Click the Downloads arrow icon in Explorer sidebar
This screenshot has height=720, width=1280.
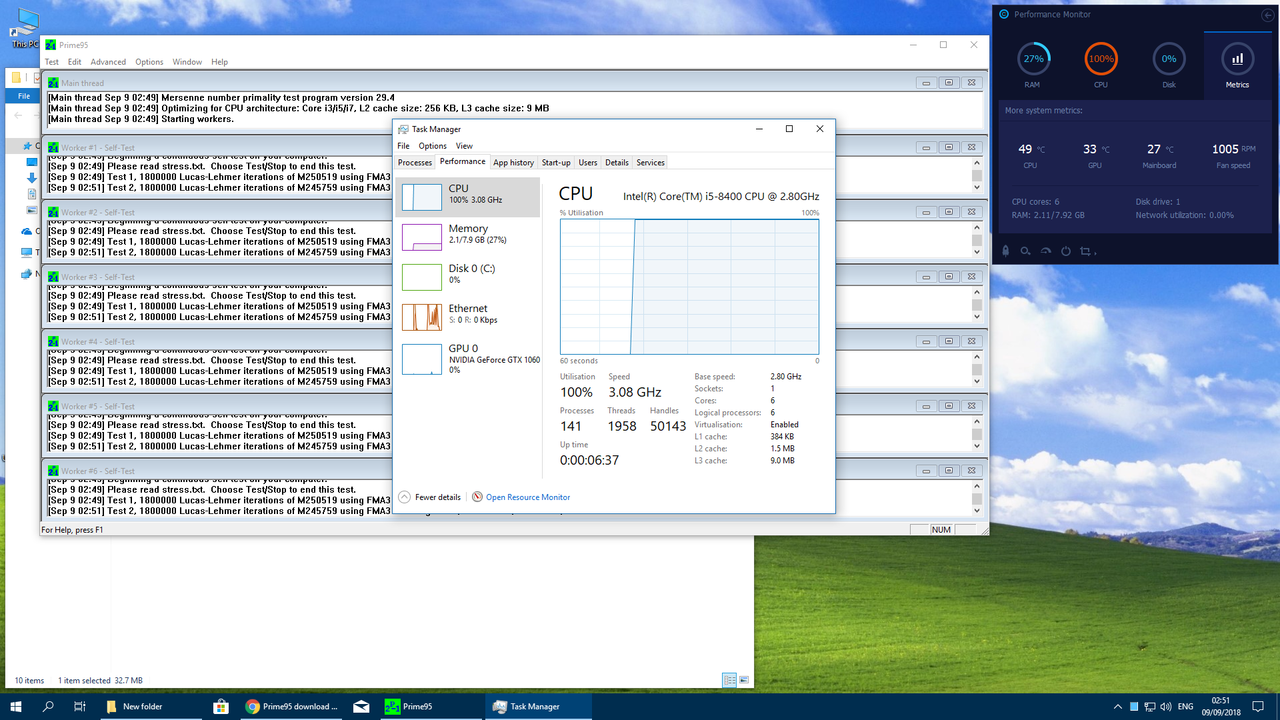point(31,177)
